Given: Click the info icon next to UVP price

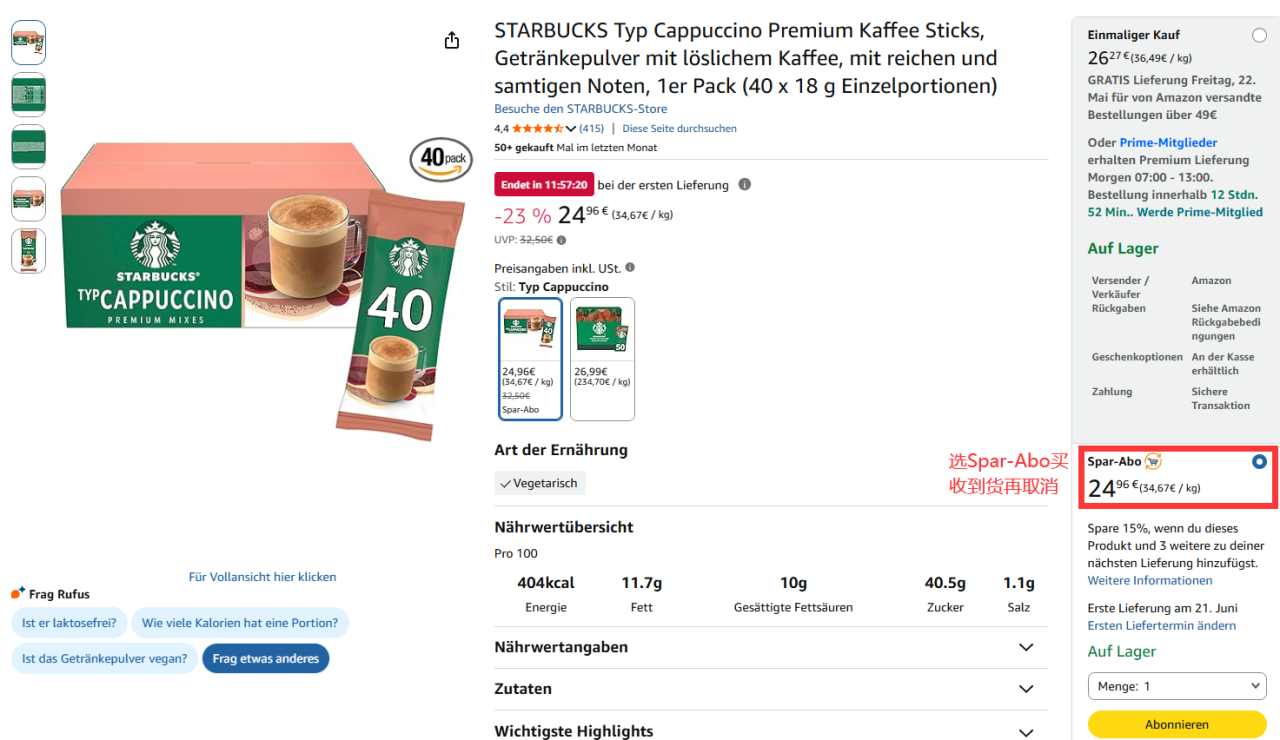Looking at the screenshot, I should tap(561, 240).
